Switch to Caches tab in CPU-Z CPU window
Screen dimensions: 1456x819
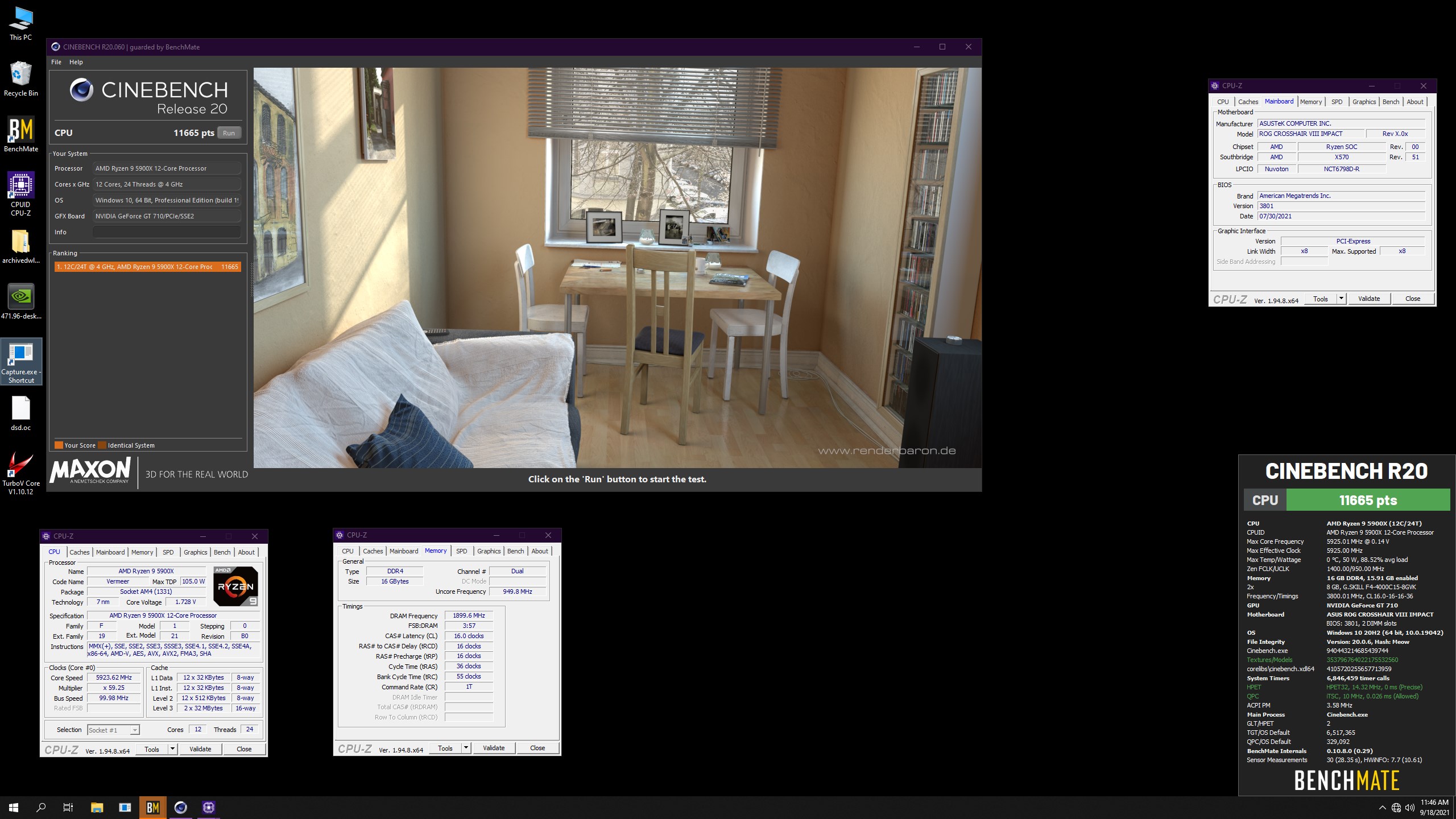80,552
